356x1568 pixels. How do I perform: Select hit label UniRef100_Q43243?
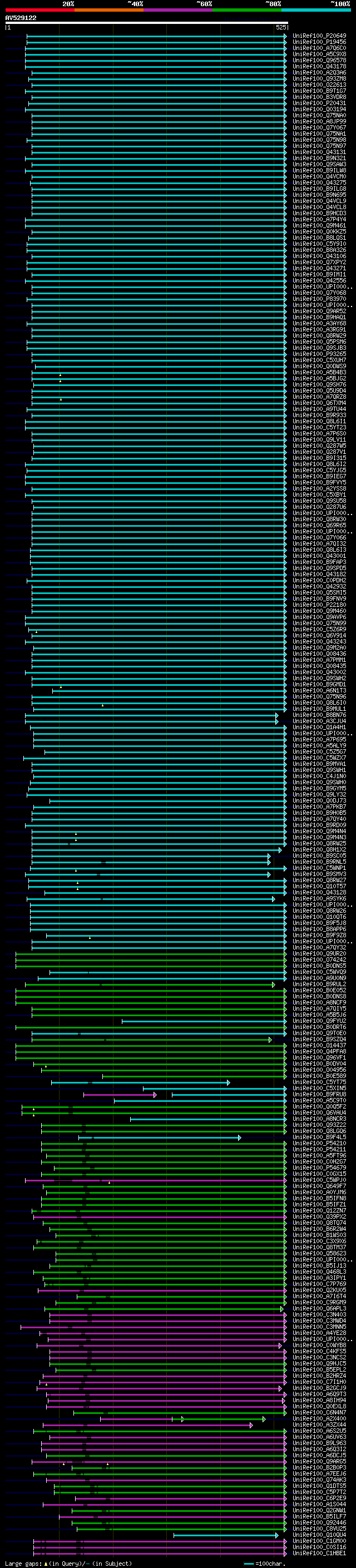319,641
